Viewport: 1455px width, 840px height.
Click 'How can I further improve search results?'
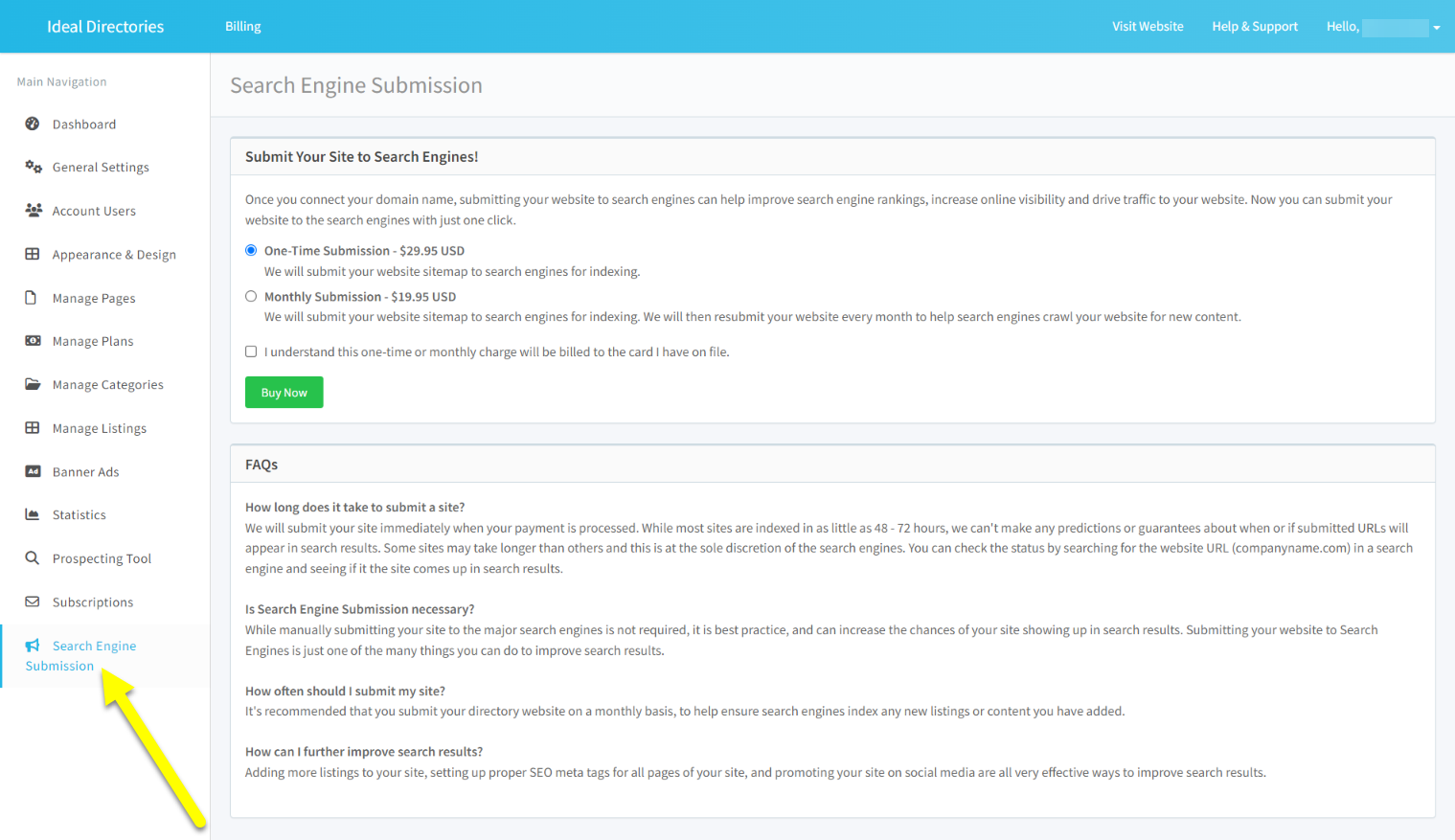364,752
